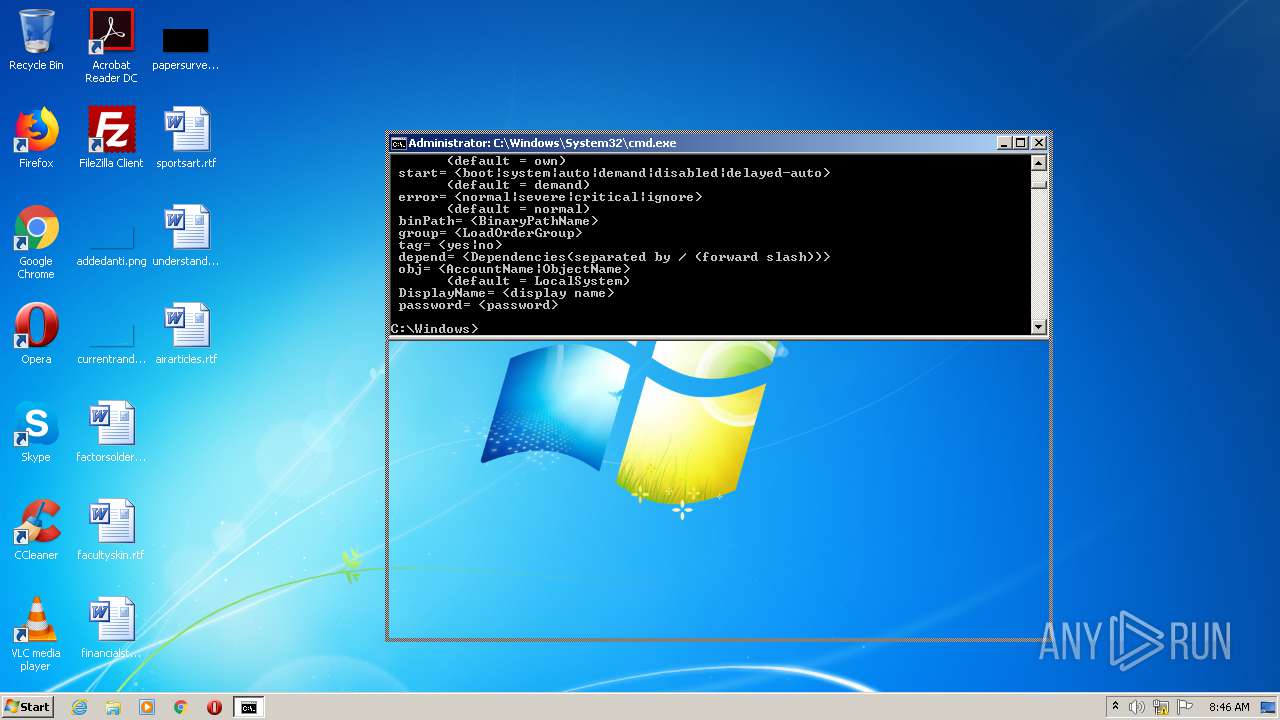Launch Firefox from the desktop
This screenshot has height=720, width=1280.
[36, 138]
